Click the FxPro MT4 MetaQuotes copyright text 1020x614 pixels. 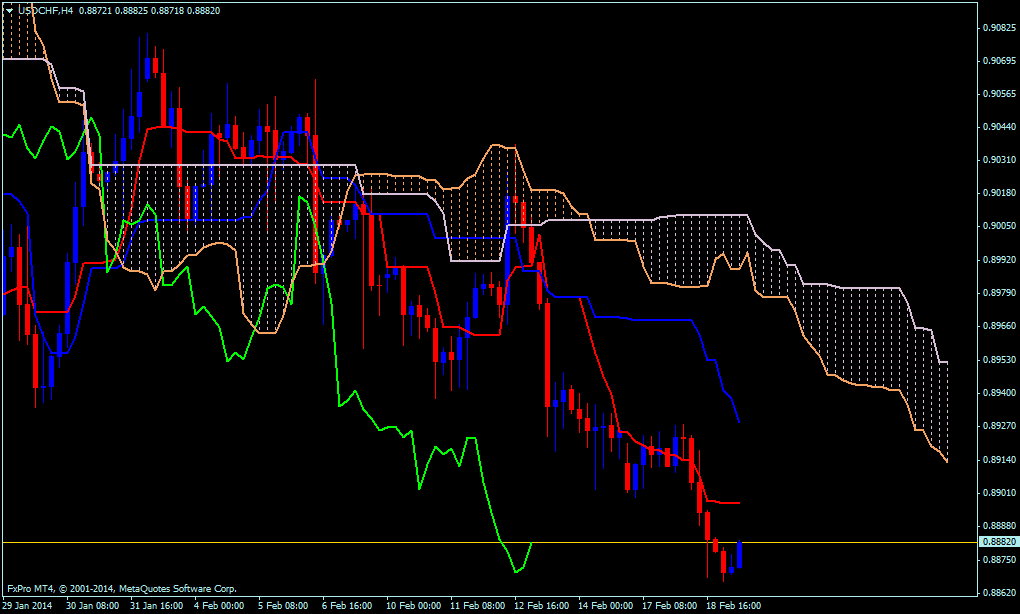[x=122, y=589]
